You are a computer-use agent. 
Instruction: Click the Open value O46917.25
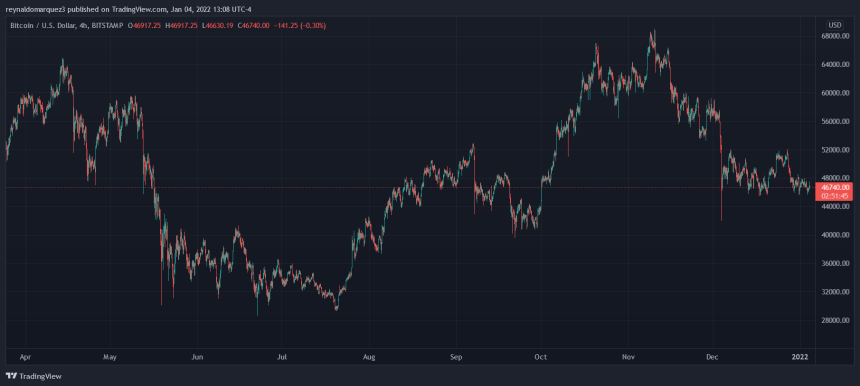pos(144,26)
